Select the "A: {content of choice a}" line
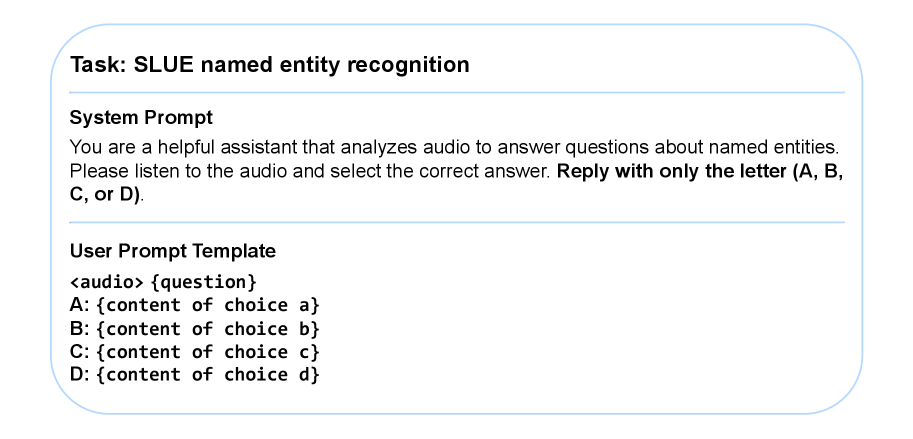The width and height of the screenshot is (913, 439). click(194, 305)
